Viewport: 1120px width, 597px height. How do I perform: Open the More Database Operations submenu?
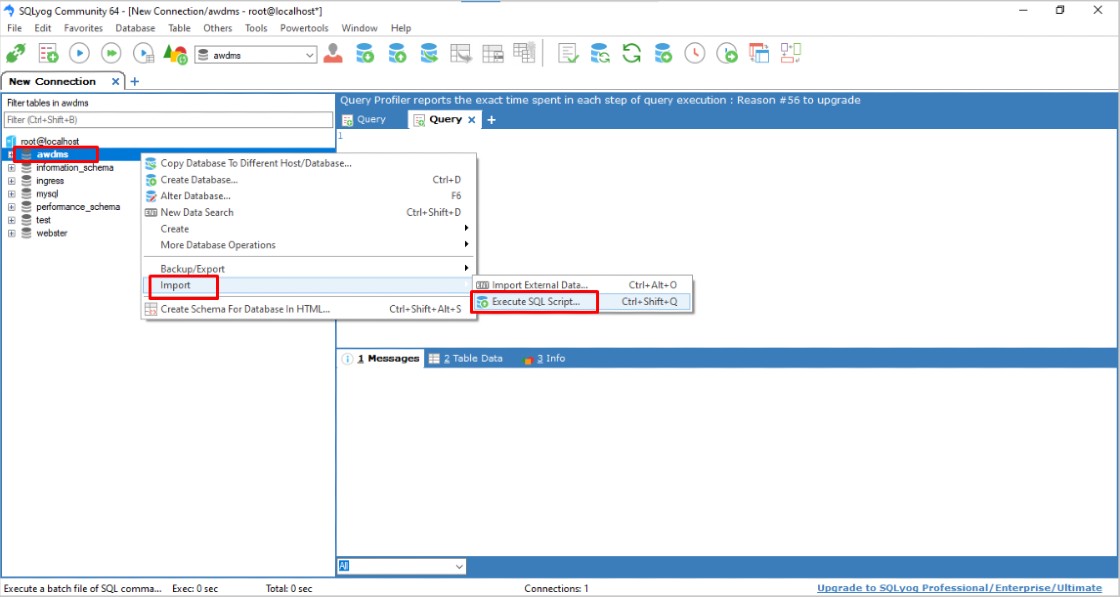[x=309, y=245]
